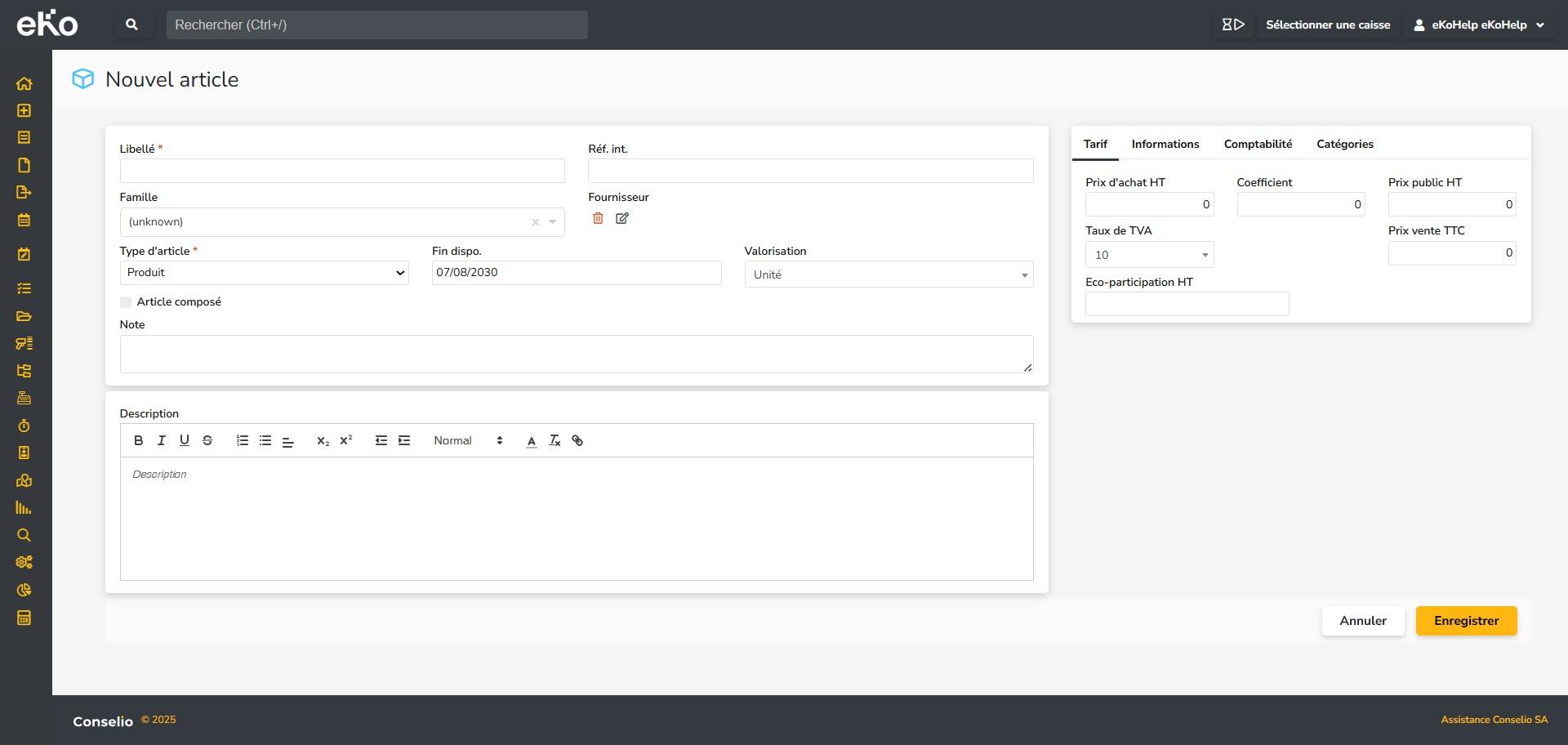Click the trash icon under Fournisseur
This screenshot has height=745, width=1568.
point(598,218)
